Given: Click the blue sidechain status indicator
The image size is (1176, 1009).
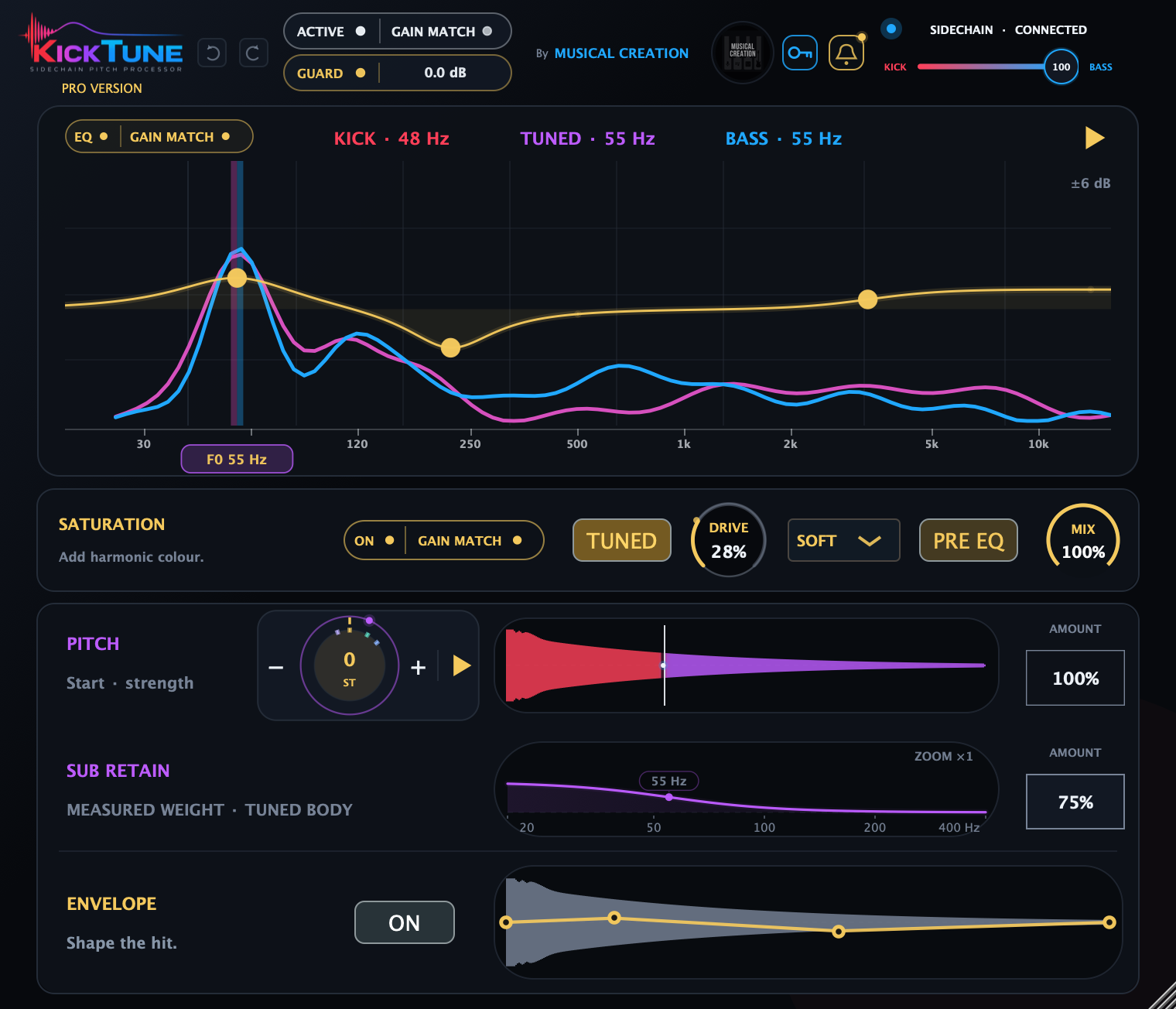Looking at the screenshot, I should click(x=891, y=29).
